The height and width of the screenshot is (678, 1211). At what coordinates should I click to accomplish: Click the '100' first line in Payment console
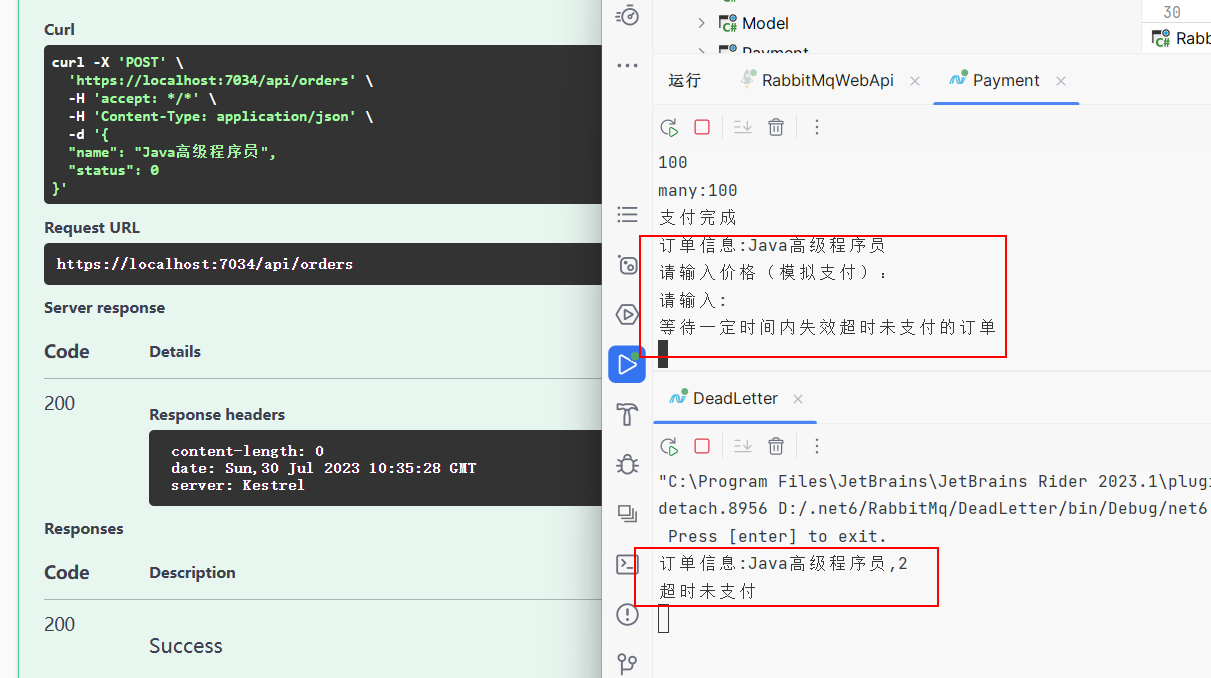pos(673,162)
